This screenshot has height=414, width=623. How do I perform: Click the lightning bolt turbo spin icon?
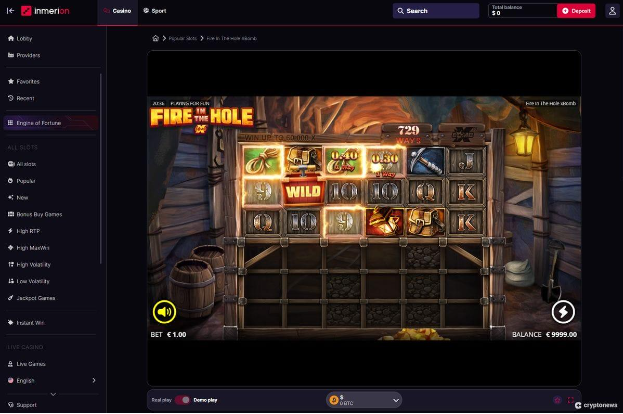563,312
